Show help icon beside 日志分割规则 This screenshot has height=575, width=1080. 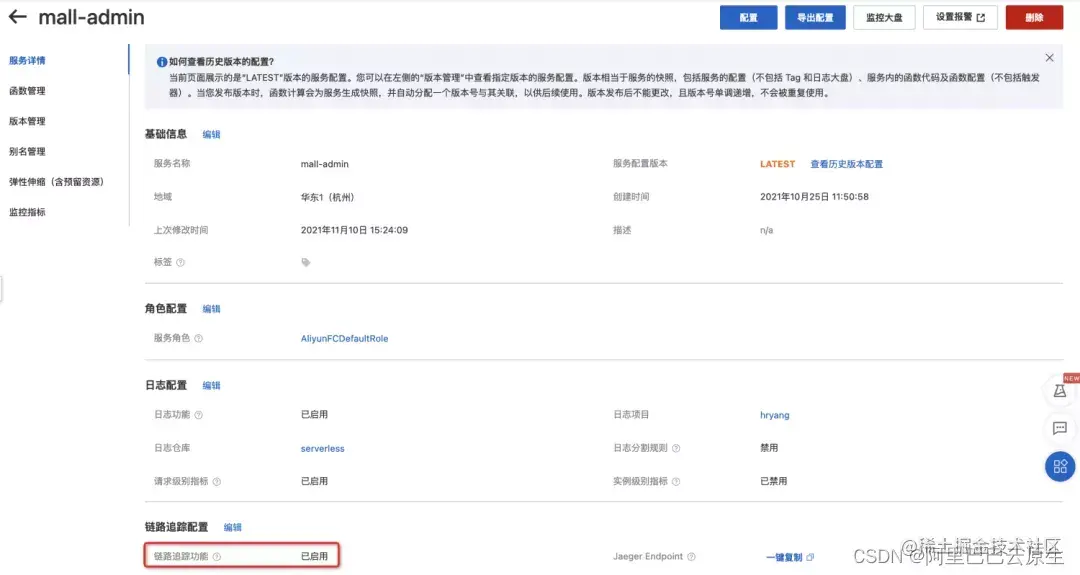coord(676,448)
